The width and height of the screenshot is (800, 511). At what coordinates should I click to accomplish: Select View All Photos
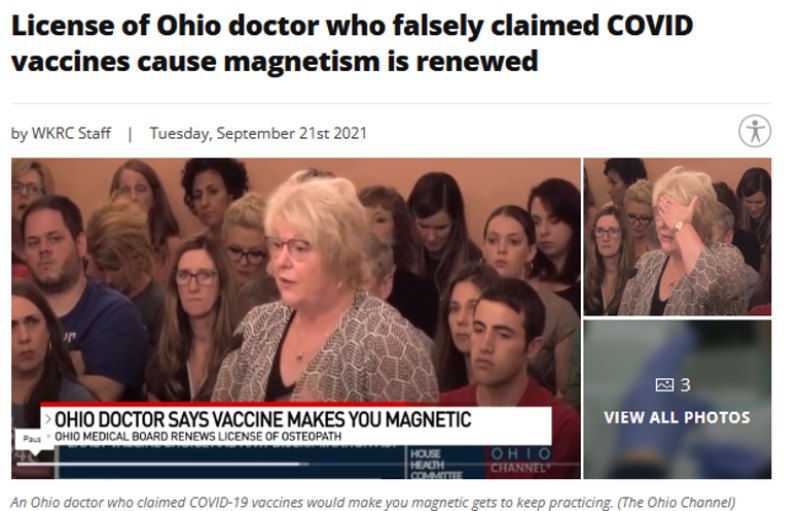point(677,417)
